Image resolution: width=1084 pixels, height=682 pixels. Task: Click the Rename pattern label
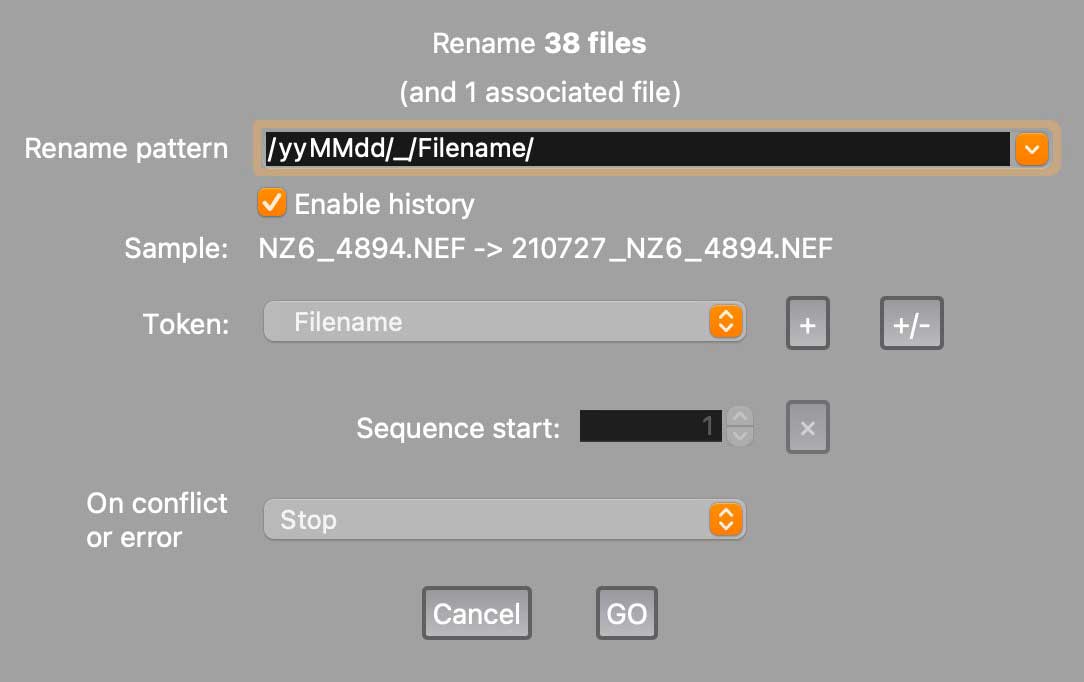pos(126,149)
